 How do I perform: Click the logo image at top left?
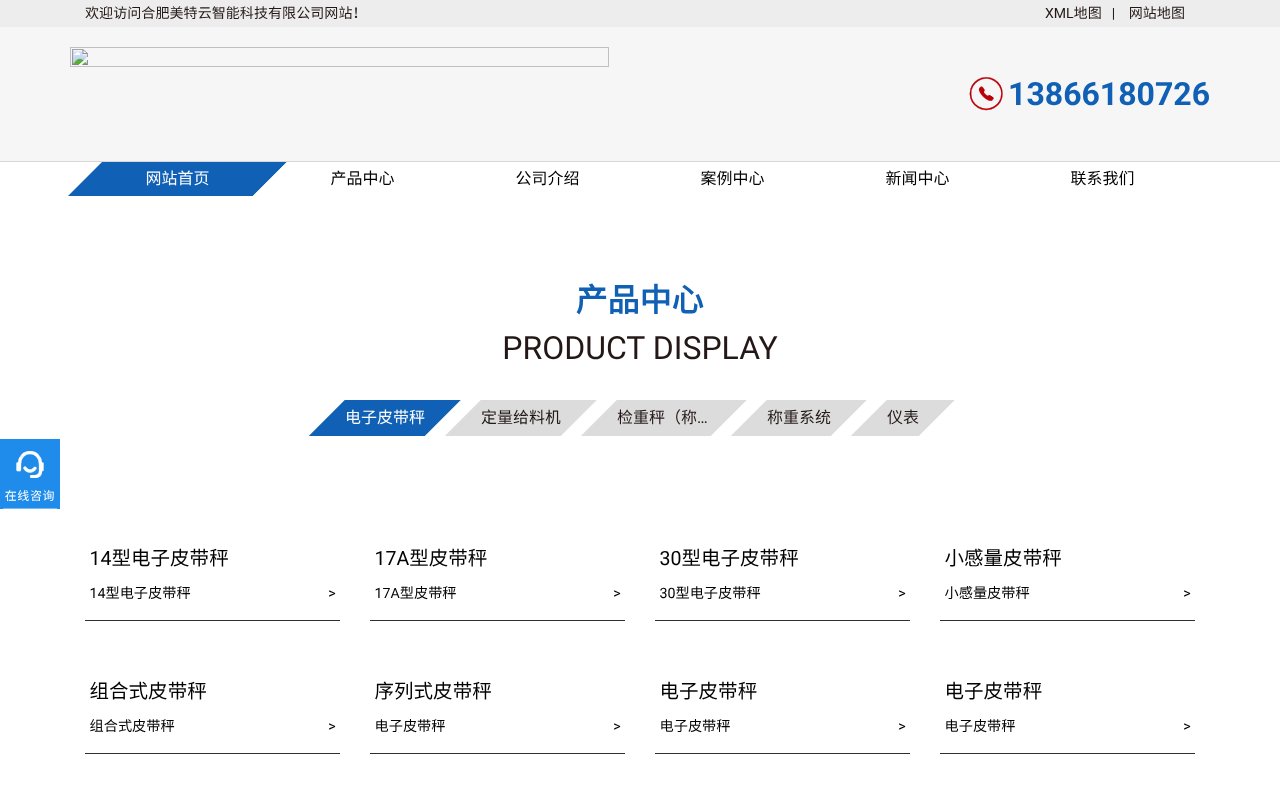point(339,57)
